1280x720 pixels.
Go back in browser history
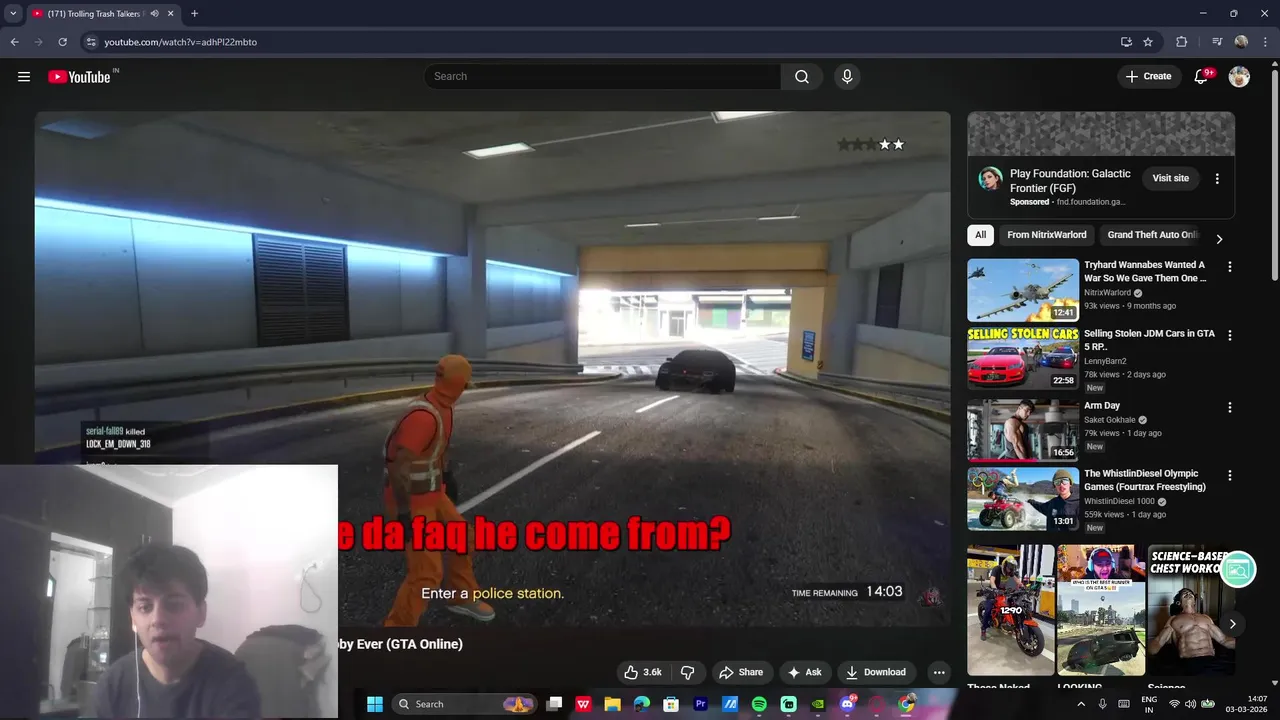pos(14,42)
